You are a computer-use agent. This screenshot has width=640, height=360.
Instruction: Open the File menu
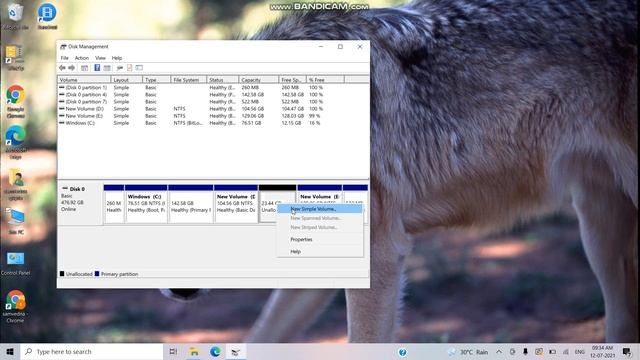64,58
